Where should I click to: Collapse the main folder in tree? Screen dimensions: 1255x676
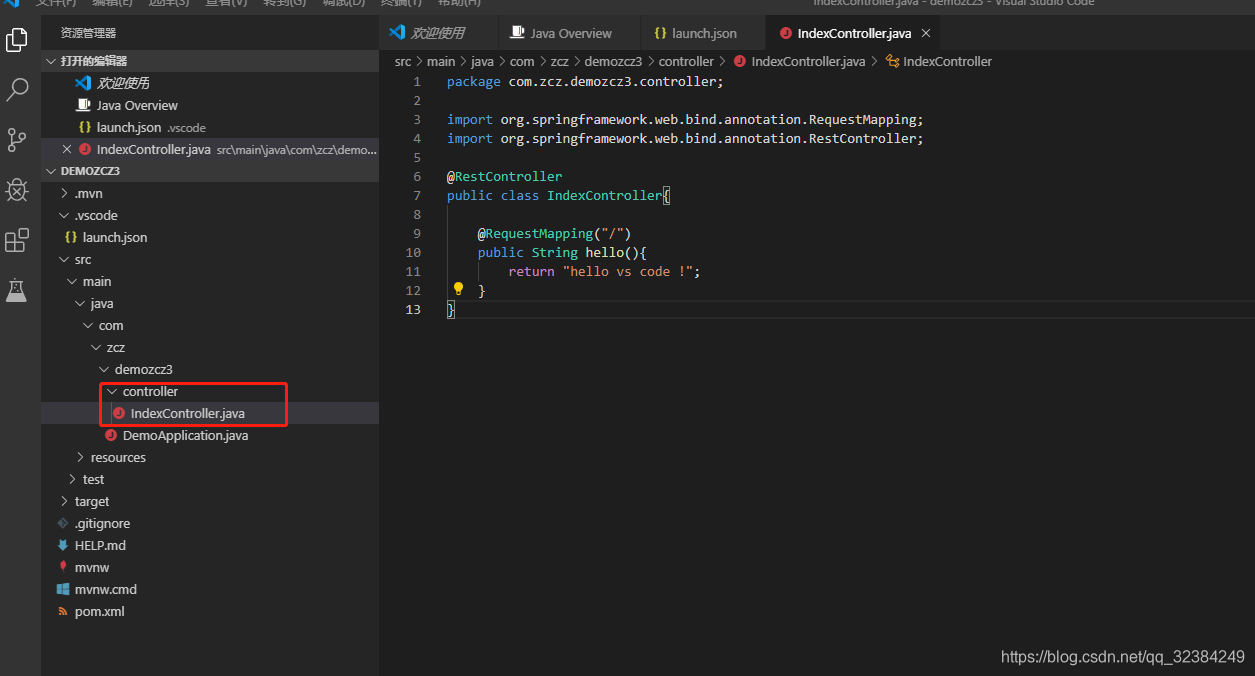click(x=210, y=281)
